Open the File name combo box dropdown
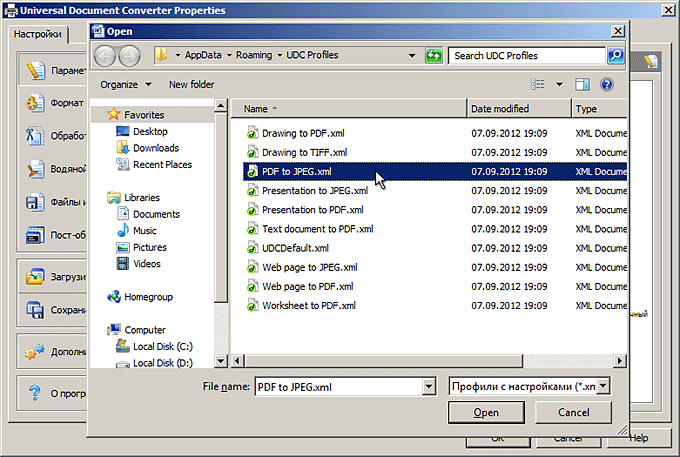The height and width of the screenshot is (457, 680). click(x=428, y=386)
